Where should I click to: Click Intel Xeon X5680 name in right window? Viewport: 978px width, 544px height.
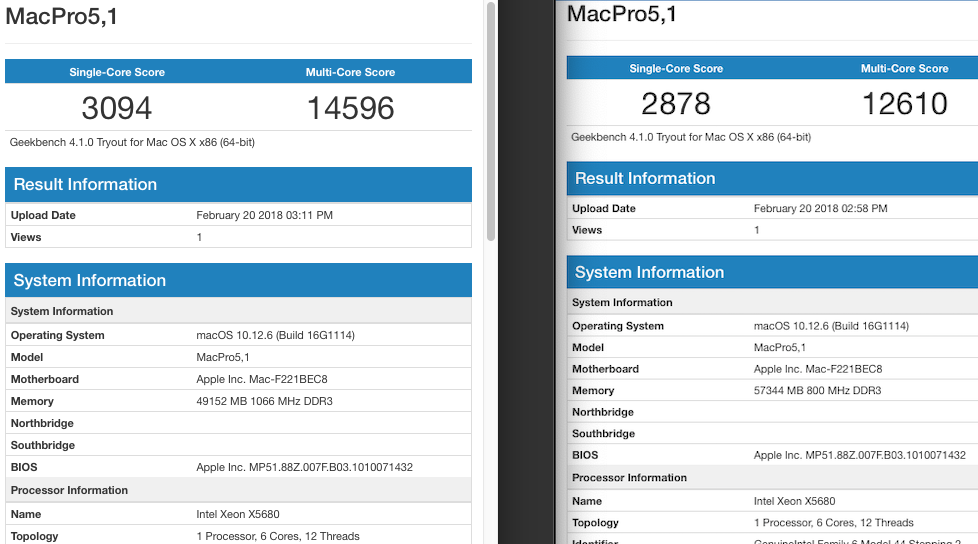pyautogui.click(x=794, y=501)
